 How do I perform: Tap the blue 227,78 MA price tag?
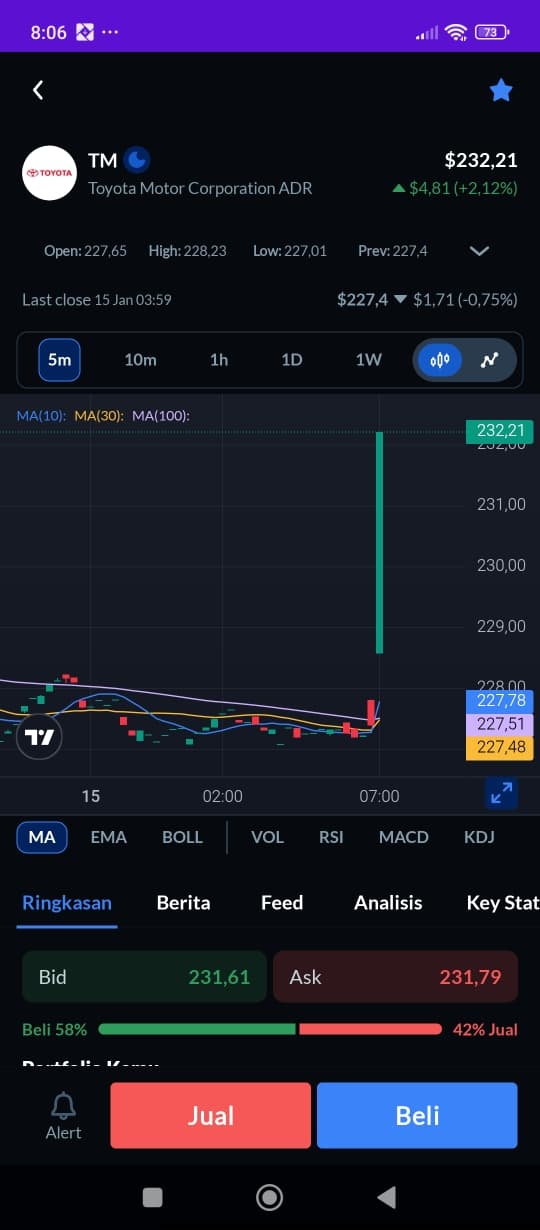499,700
